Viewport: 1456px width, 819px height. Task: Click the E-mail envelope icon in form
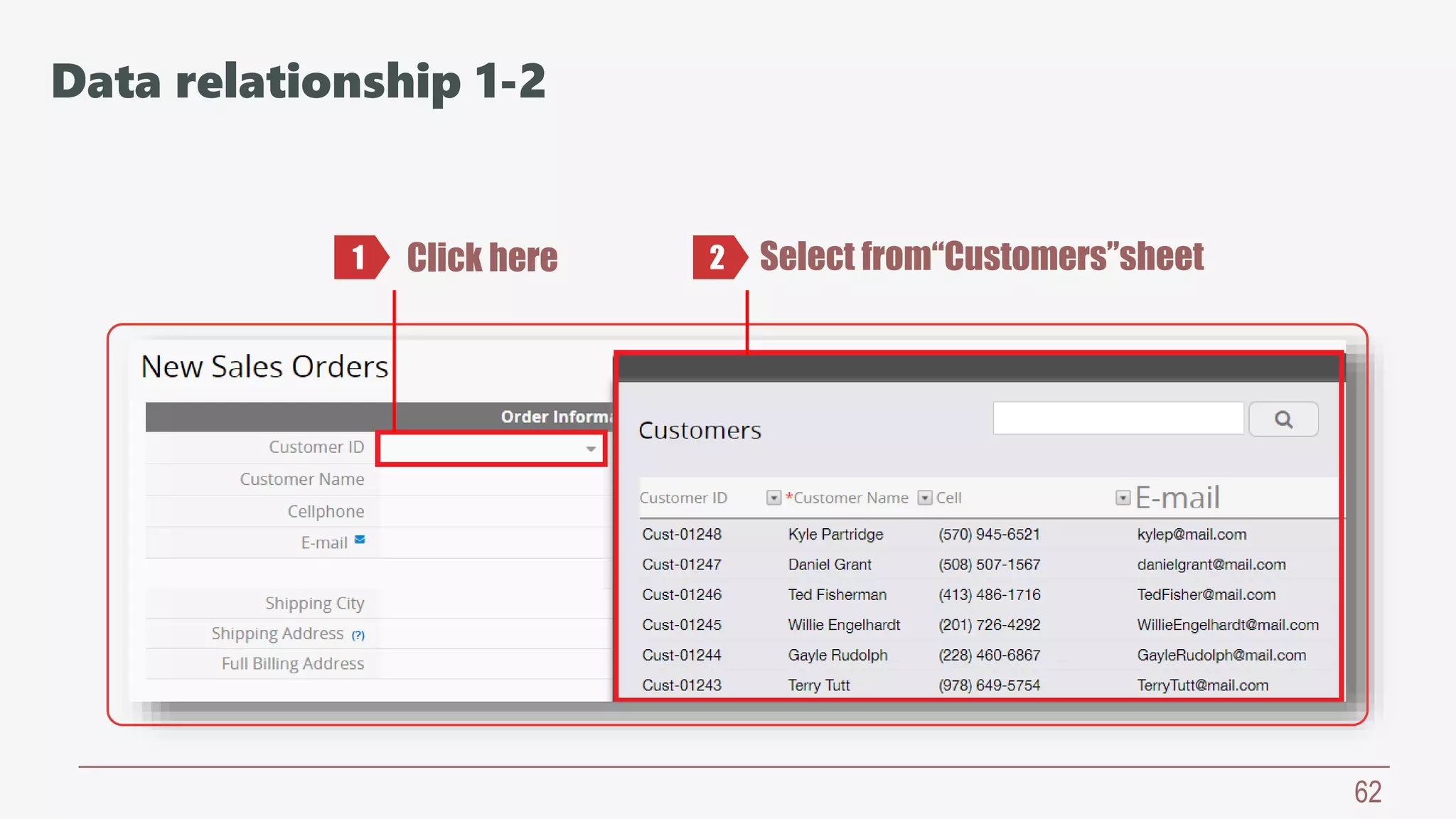point(360,540)
